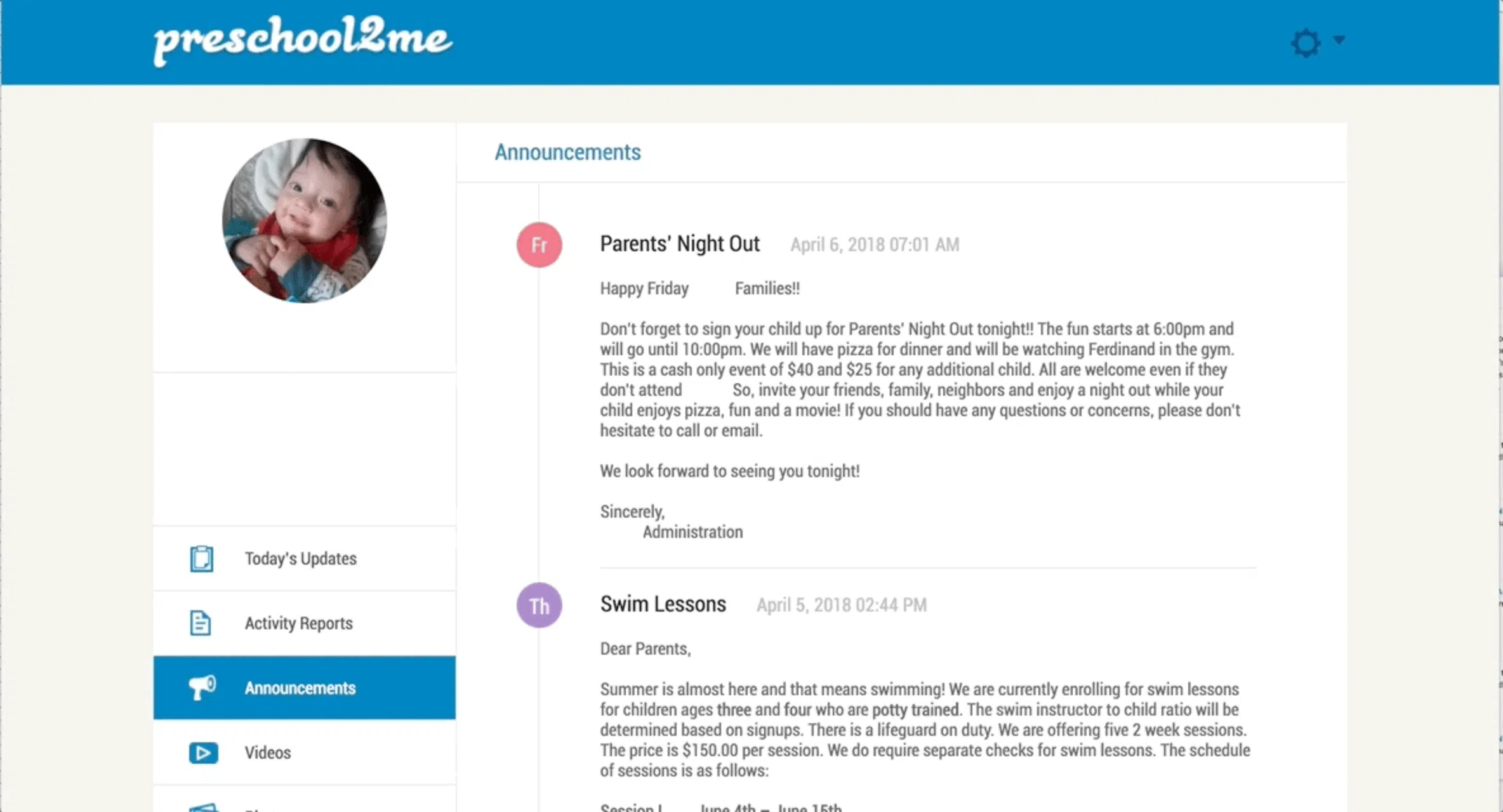This screenshot has width=1503, height=812.
Task: Click the purple Th day badge
Action: 540,605
